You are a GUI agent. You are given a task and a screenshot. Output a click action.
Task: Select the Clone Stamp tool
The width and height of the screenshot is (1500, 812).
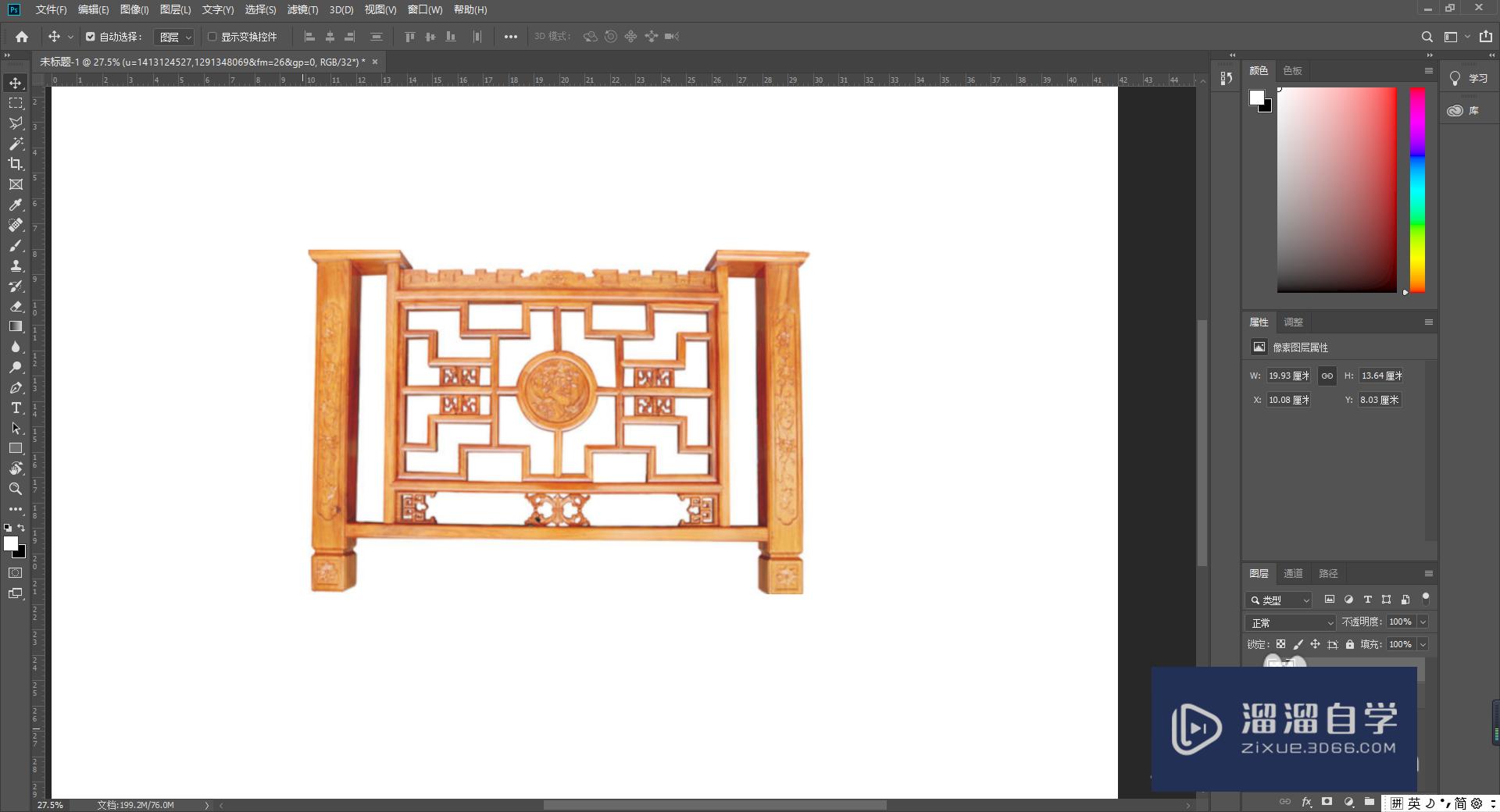[16, 265]
